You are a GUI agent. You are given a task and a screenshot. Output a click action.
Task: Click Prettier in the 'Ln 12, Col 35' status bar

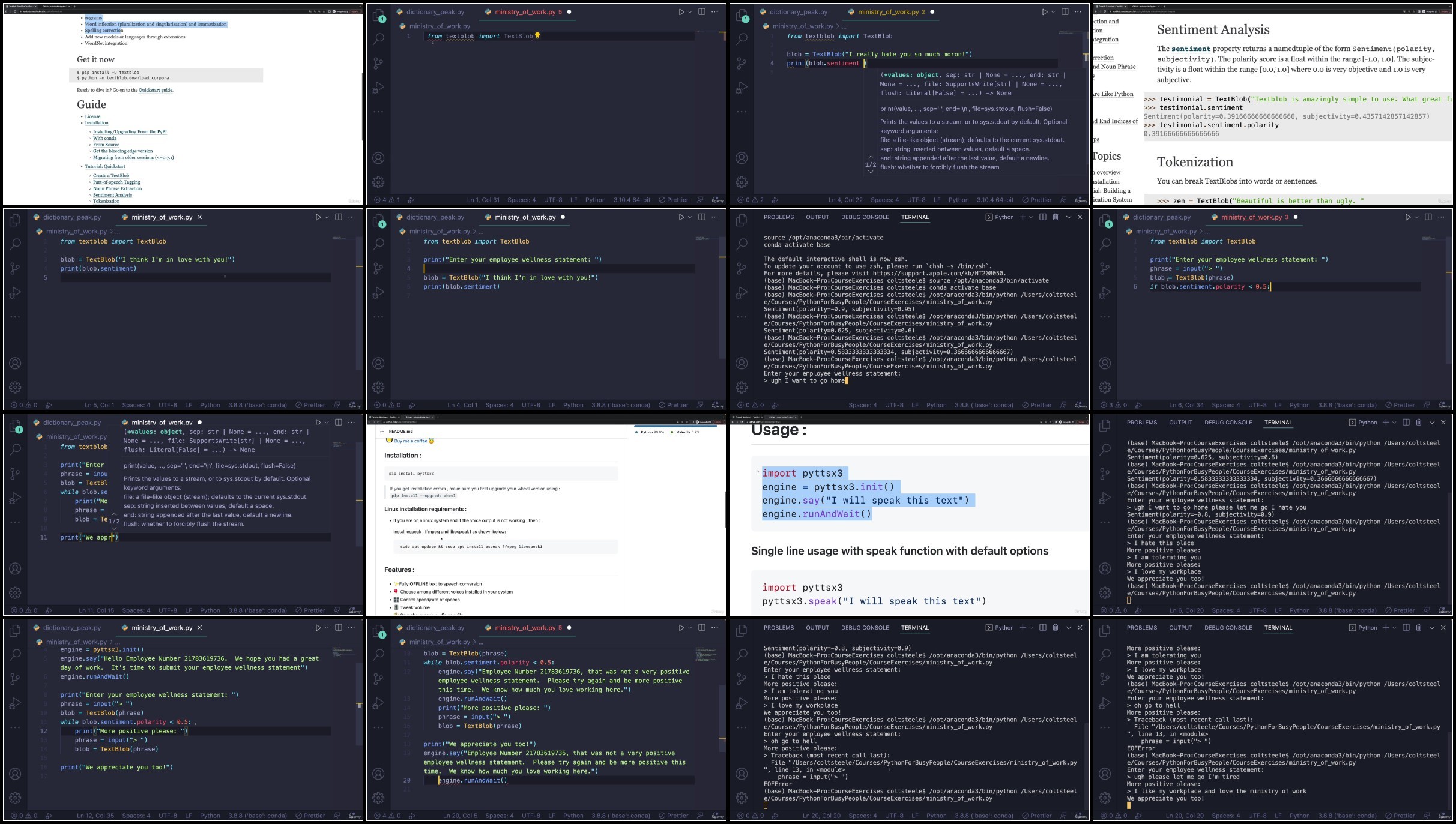pos(310,816)
